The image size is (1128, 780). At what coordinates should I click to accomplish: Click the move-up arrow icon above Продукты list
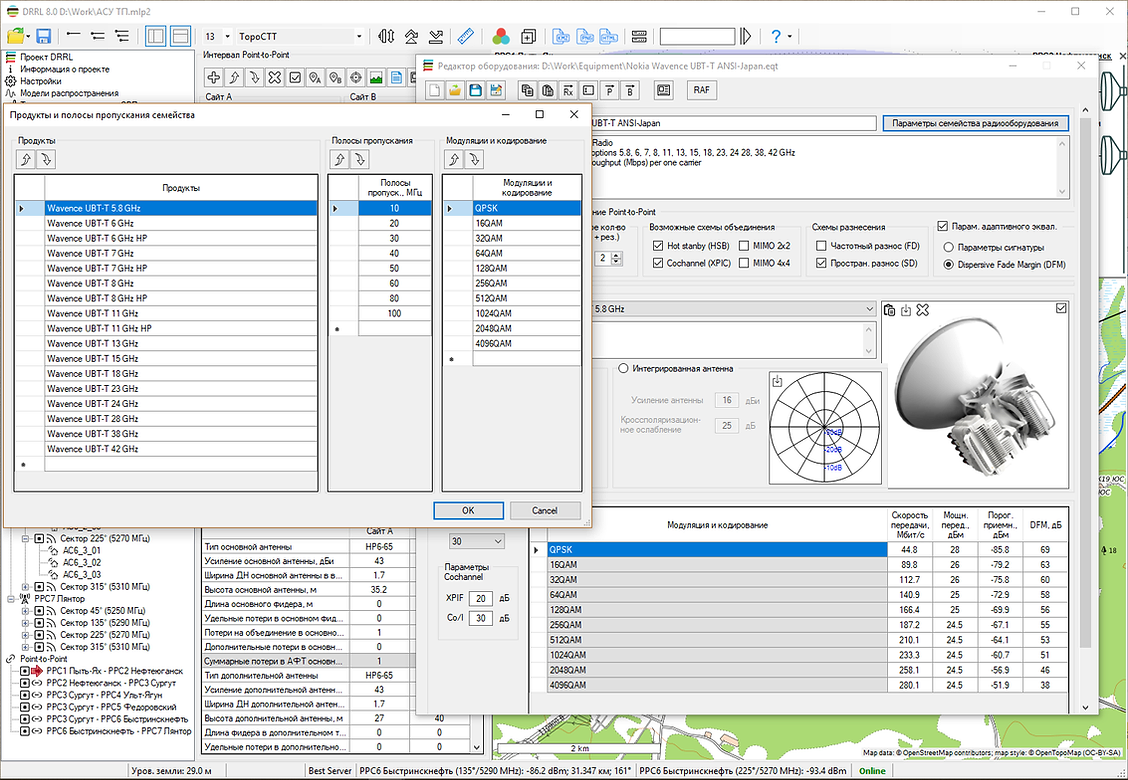tap(25, 159)
